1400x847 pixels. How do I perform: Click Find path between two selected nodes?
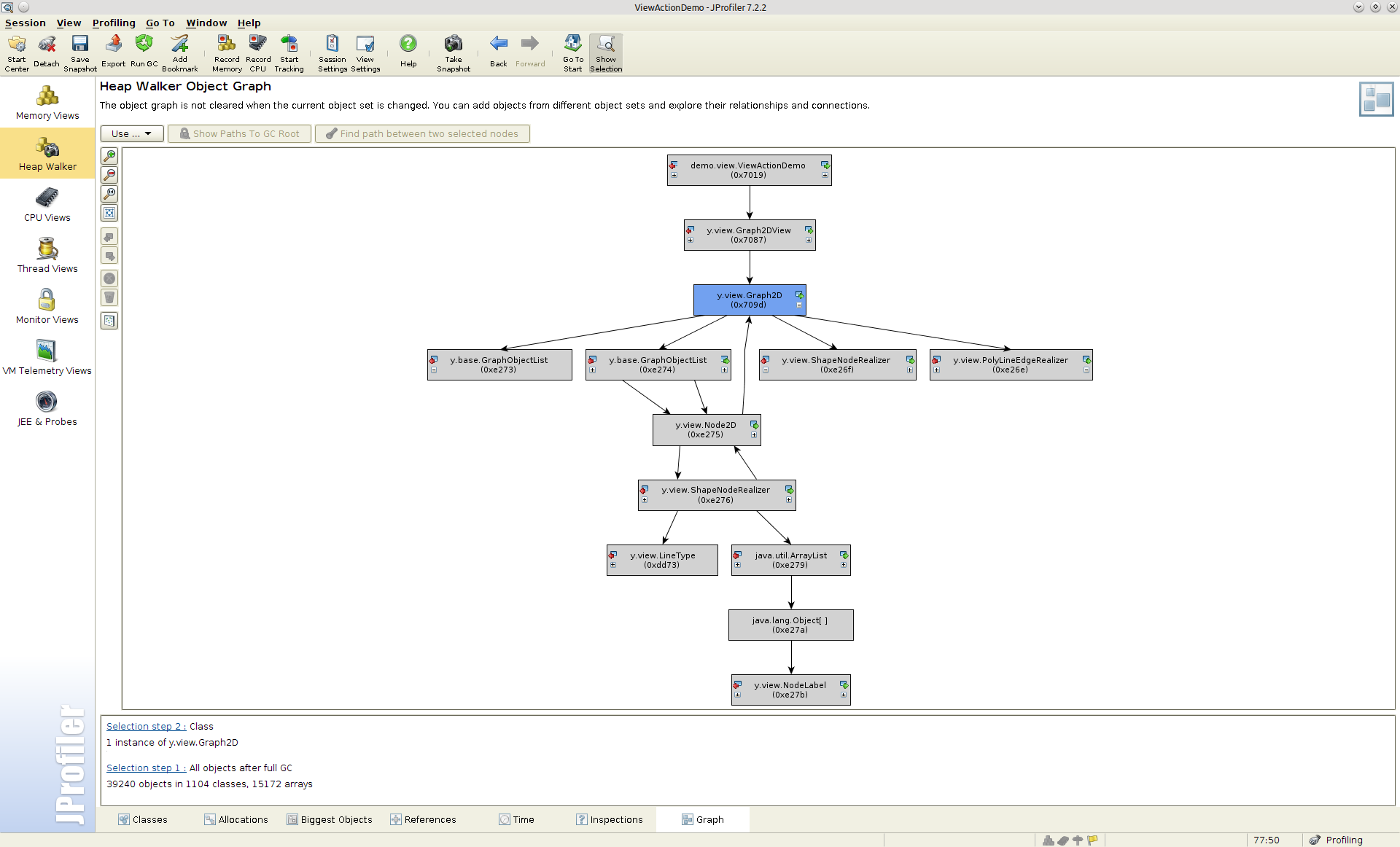point(422,133)
